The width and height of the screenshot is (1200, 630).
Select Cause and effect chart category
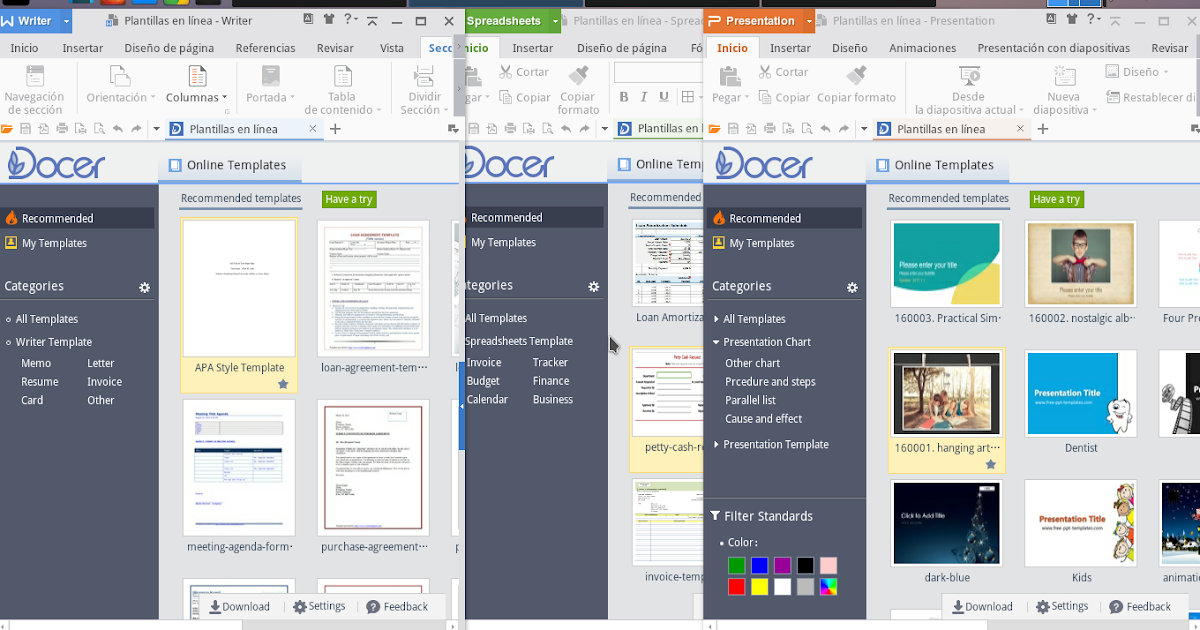764,419
